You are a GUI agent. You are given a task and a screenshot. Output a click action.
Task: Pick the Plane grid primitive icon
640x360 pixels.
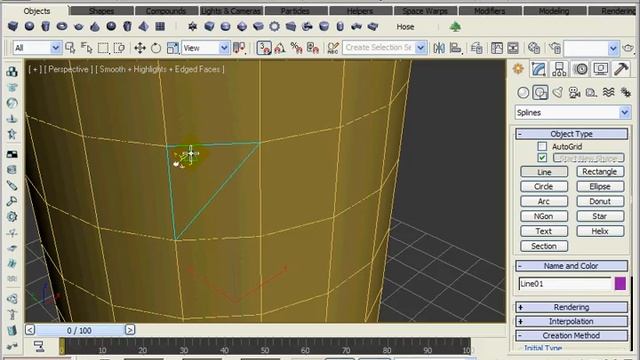coord(160,27)
